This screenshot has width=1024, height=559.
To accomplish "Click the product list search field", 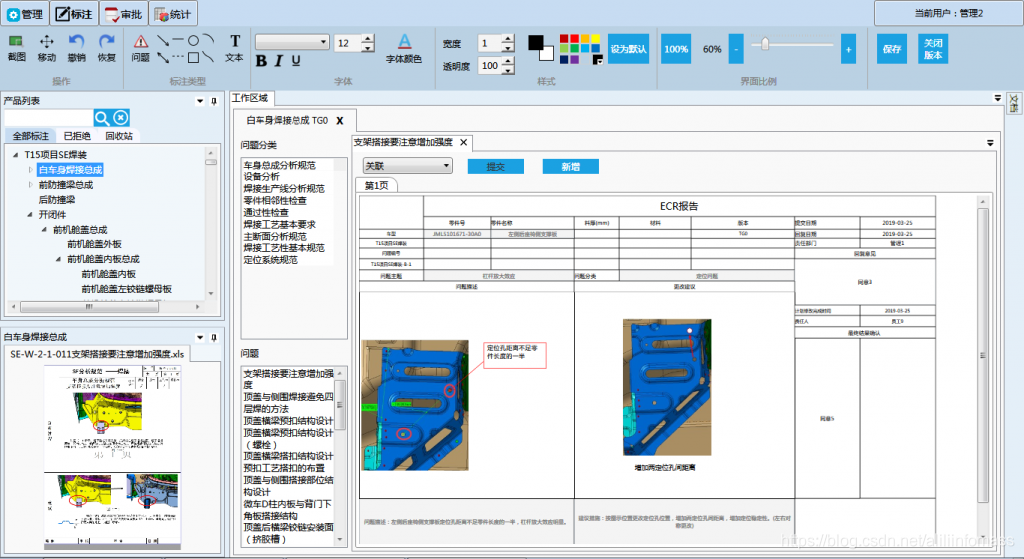I will [48, 118].
